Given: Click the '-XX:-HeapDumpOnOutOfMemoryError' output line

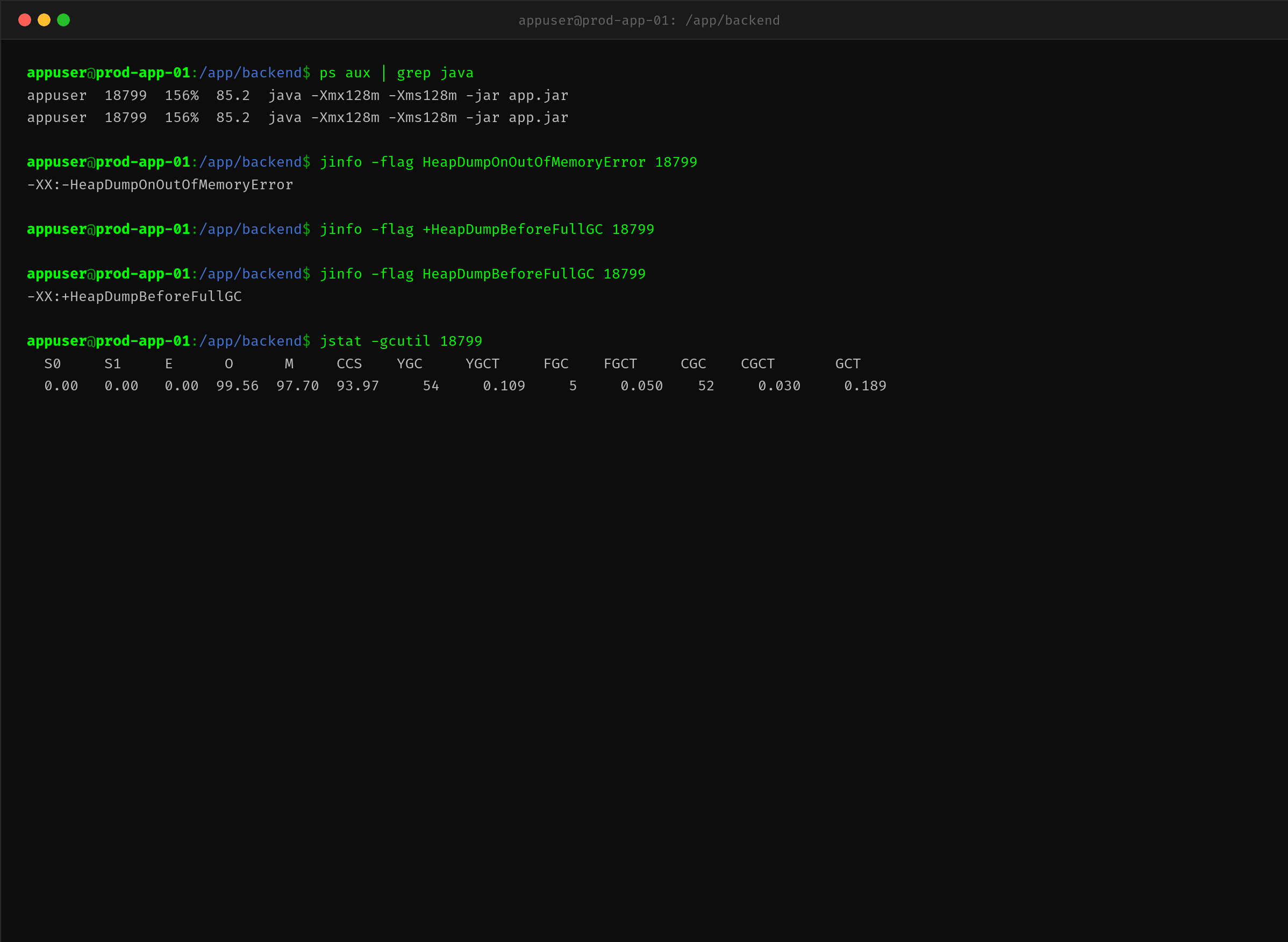Looking at the screenshot, I should click(160, 185).
